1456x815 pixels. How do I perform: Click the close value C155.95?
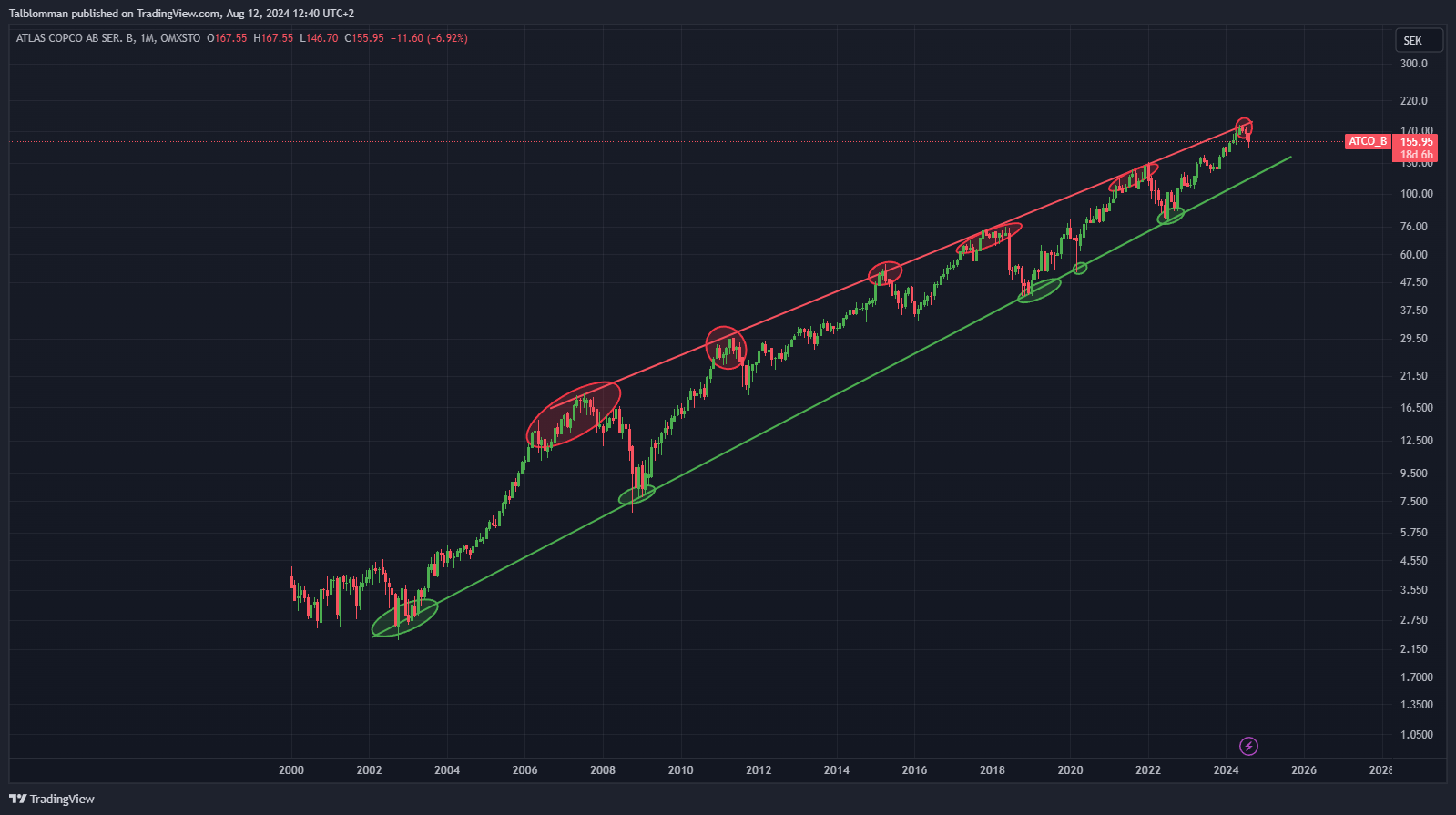(x=364, y=38)
